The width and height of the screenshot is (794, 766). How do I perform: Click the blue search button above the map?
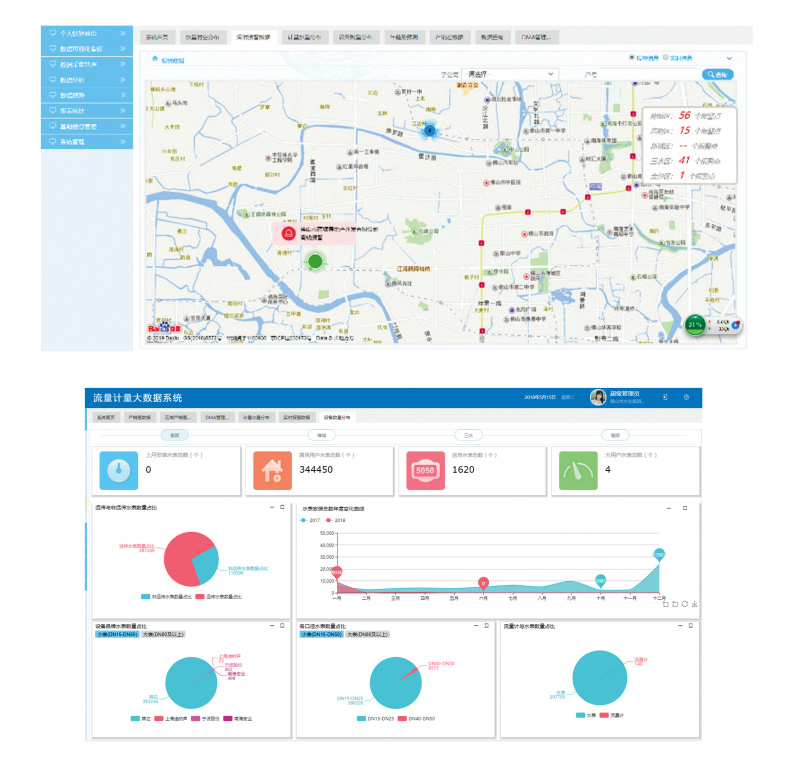click(718, 74)
